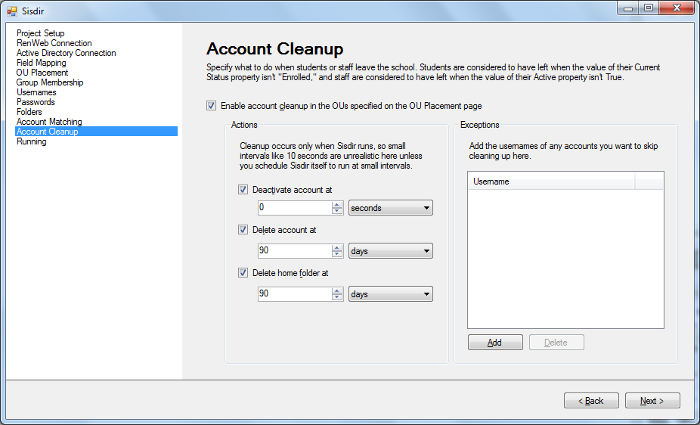Click the Back button
Image resolution: width=700 pixels, height=425 pixels.
[591, 400]
